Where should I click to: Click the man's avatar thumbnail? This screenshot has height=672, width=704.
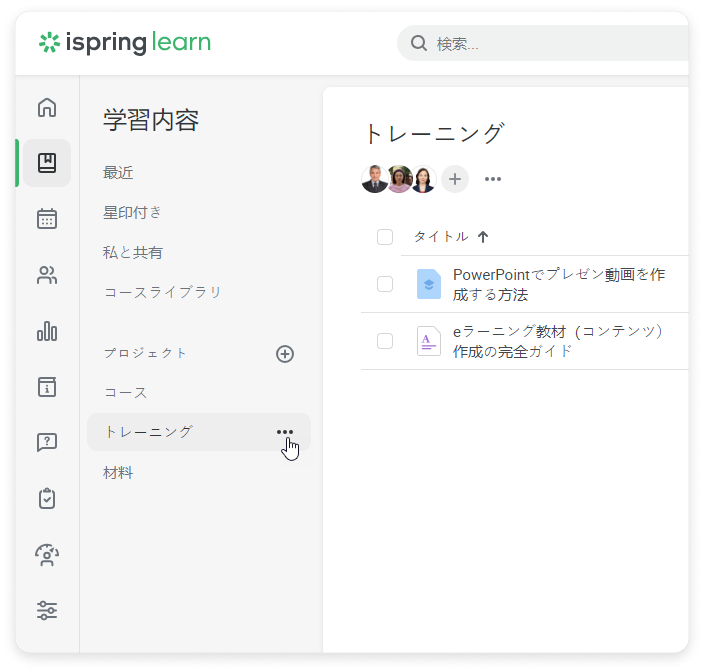[374, 179]
